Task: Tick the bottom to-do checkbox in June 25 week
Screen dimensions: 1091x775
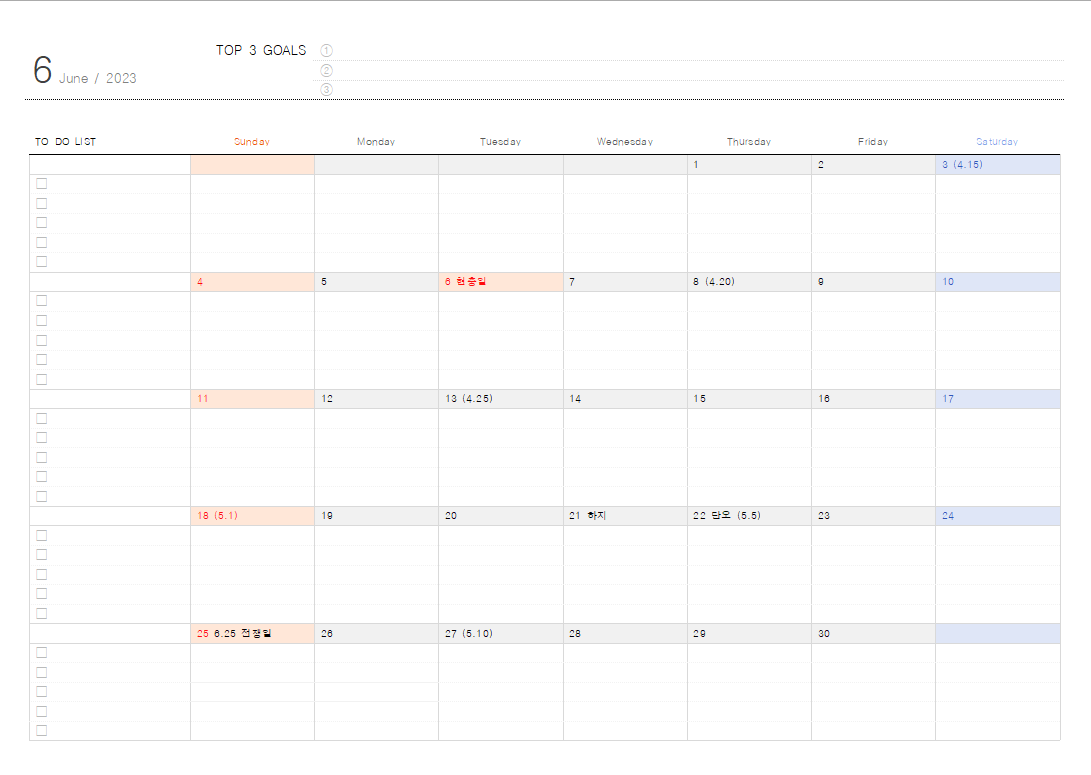Action: pyautogui.click(x=42, y=730)
